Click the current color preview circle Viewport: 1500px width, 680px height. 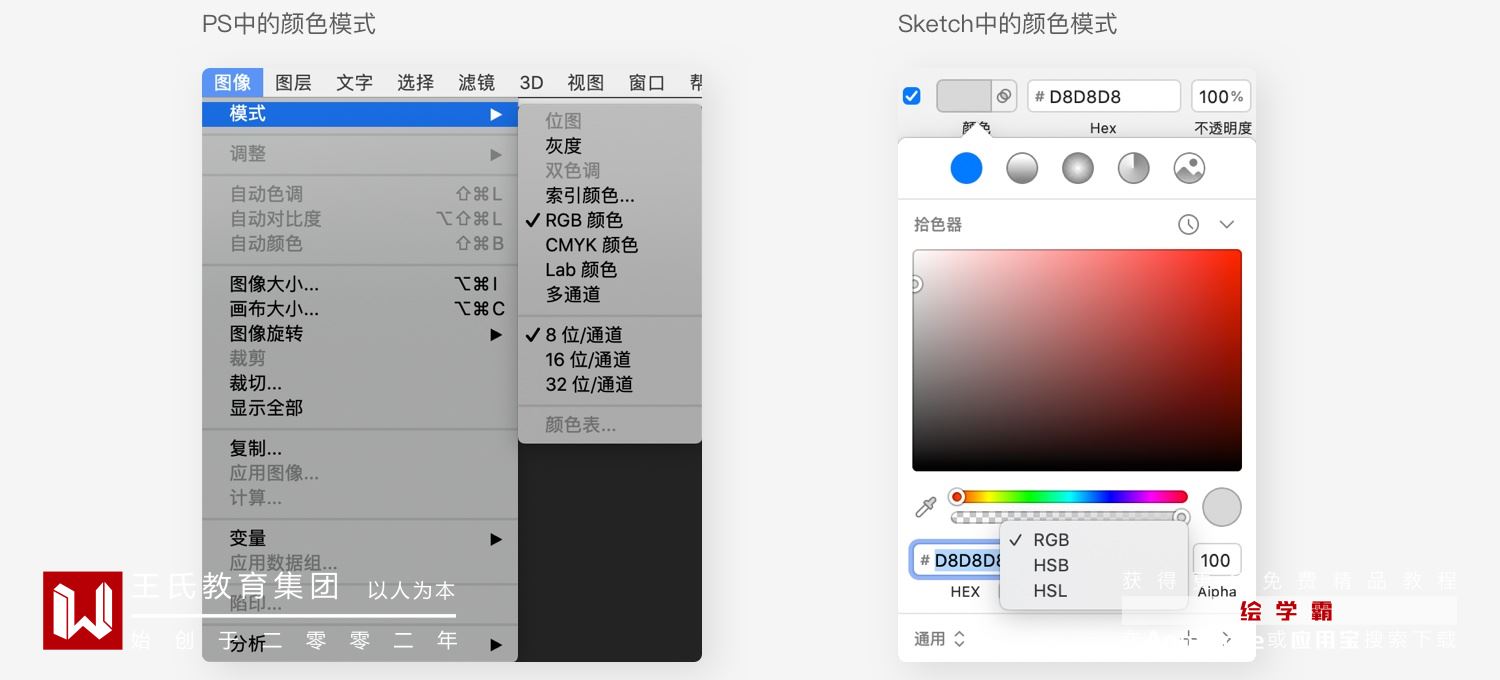click(1221, 507)
